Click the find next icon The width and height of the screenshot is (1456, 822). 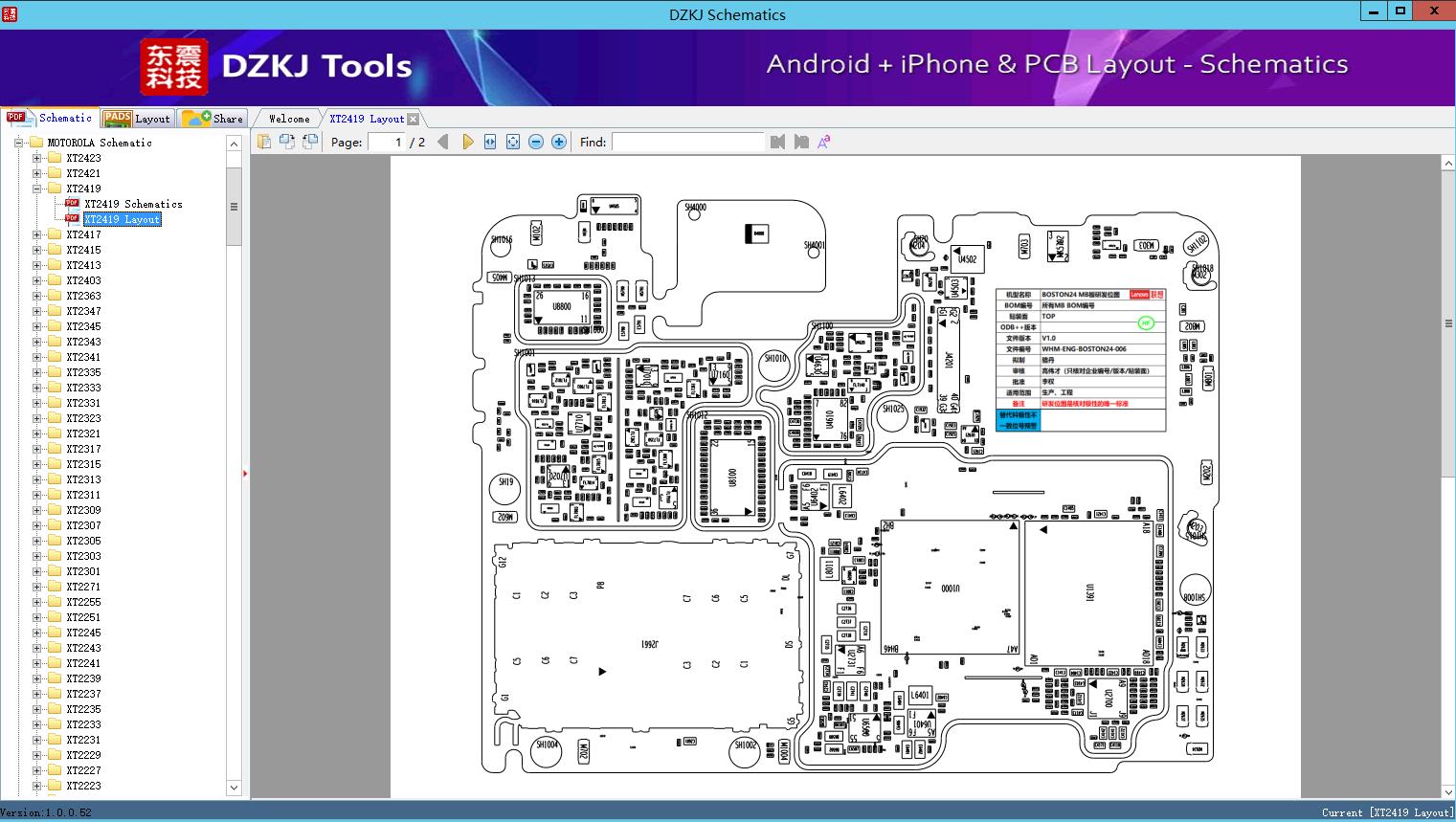tap(801, 142)
